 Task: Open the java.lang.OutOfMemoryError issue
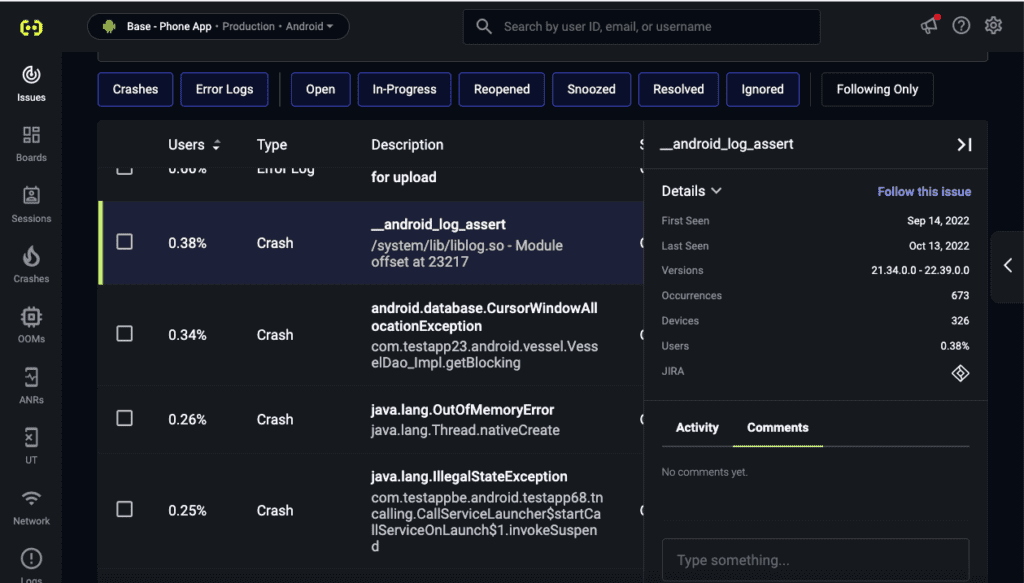pos(462,410)
